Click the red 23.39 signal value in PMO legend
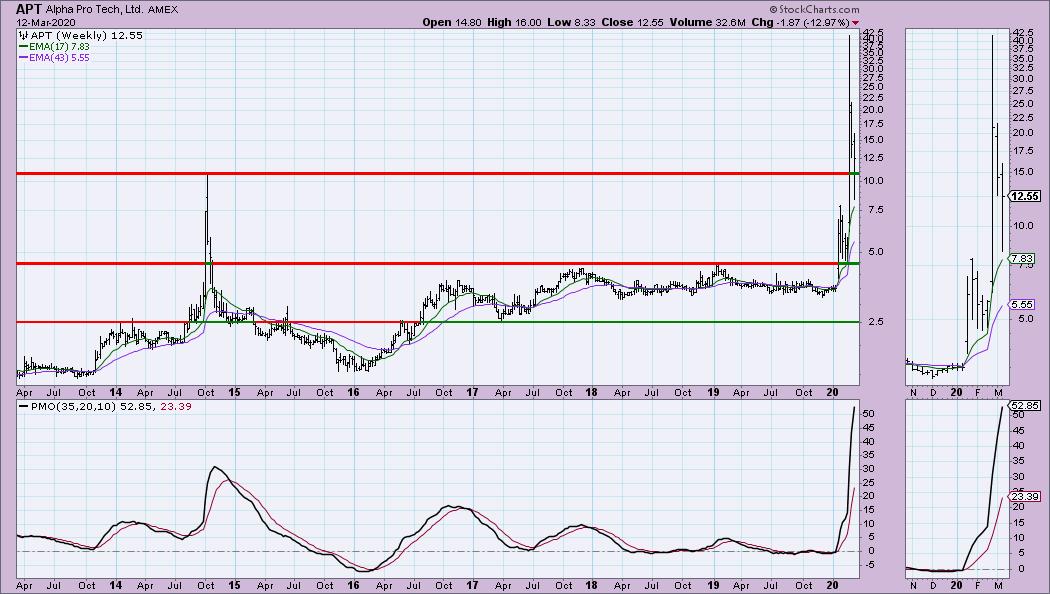The width and height of the screenshot is (1050, 594). coord(176,406)
